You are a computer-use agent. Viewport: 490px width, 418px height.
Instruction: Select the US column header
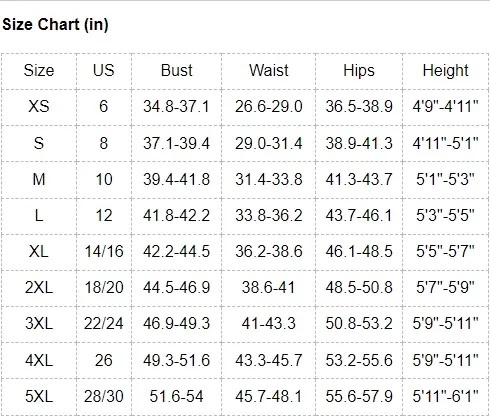click(x=104, y=70)
